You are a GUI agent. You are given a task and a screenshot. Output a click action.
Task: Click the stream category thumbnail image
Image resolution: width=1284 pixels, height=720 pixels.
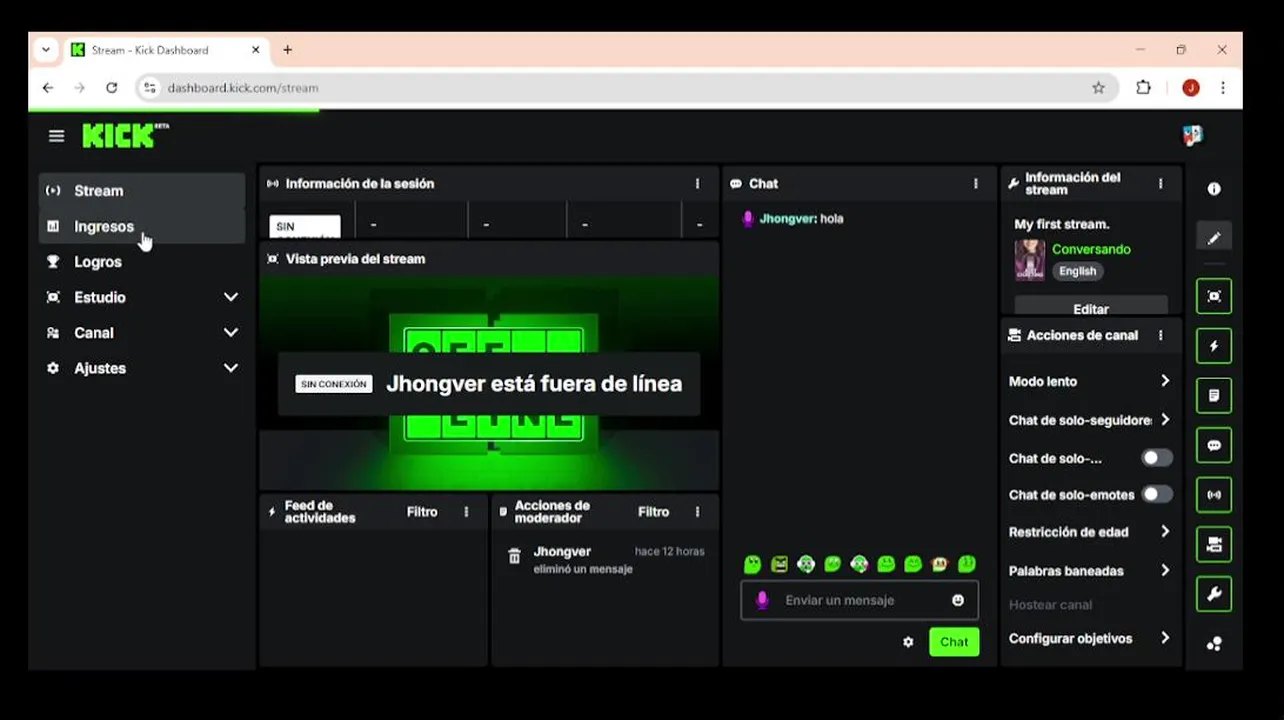1030,260
